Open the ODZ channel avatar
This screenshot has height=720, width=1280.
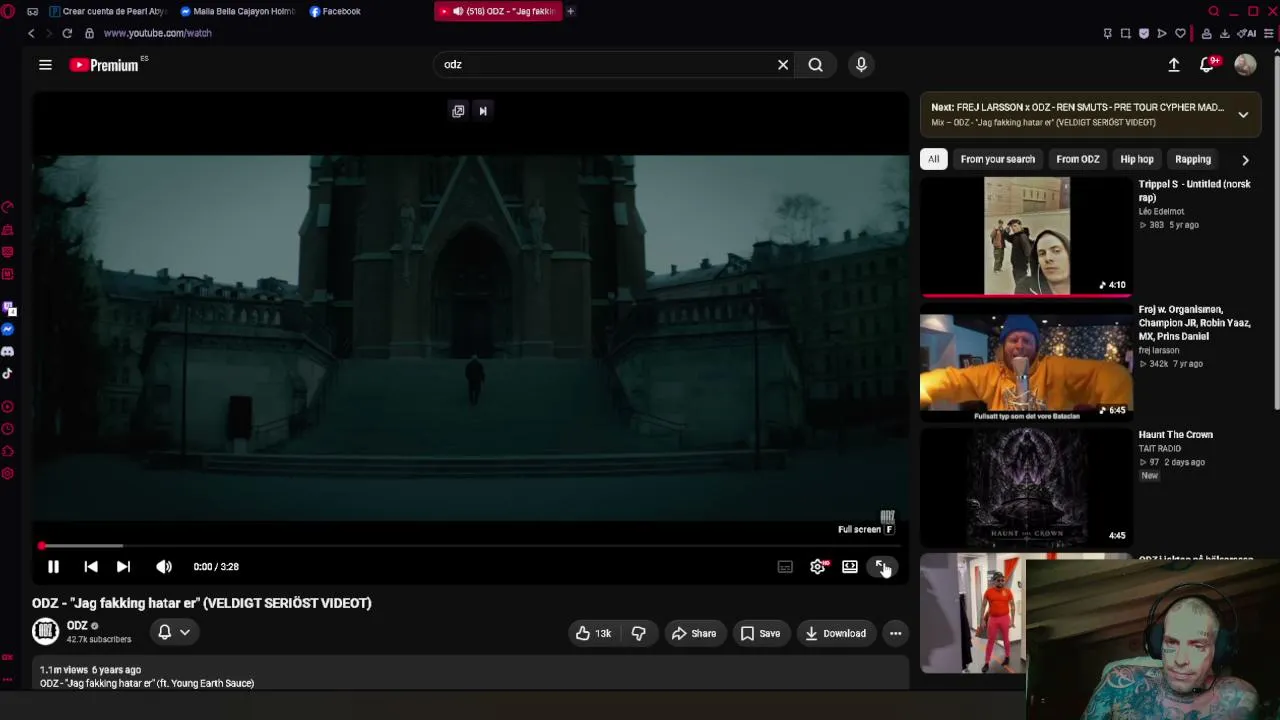(45, 631)
